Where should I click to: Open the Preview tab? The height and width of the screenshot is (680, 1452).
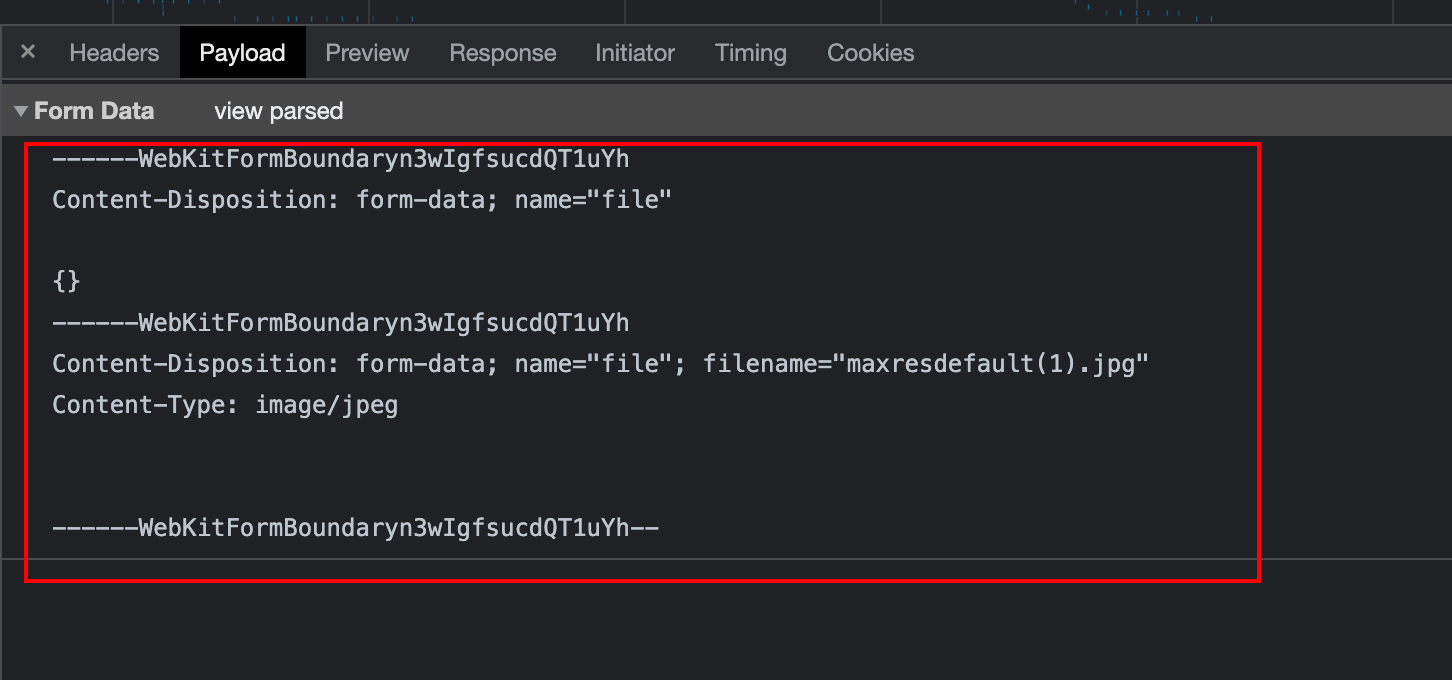[x=367, y=53]
